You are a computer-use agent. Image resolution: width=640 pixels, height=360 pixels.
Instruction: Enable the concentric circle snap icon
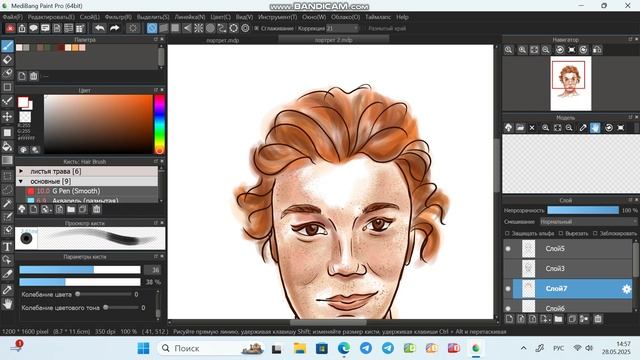point(245,28)
